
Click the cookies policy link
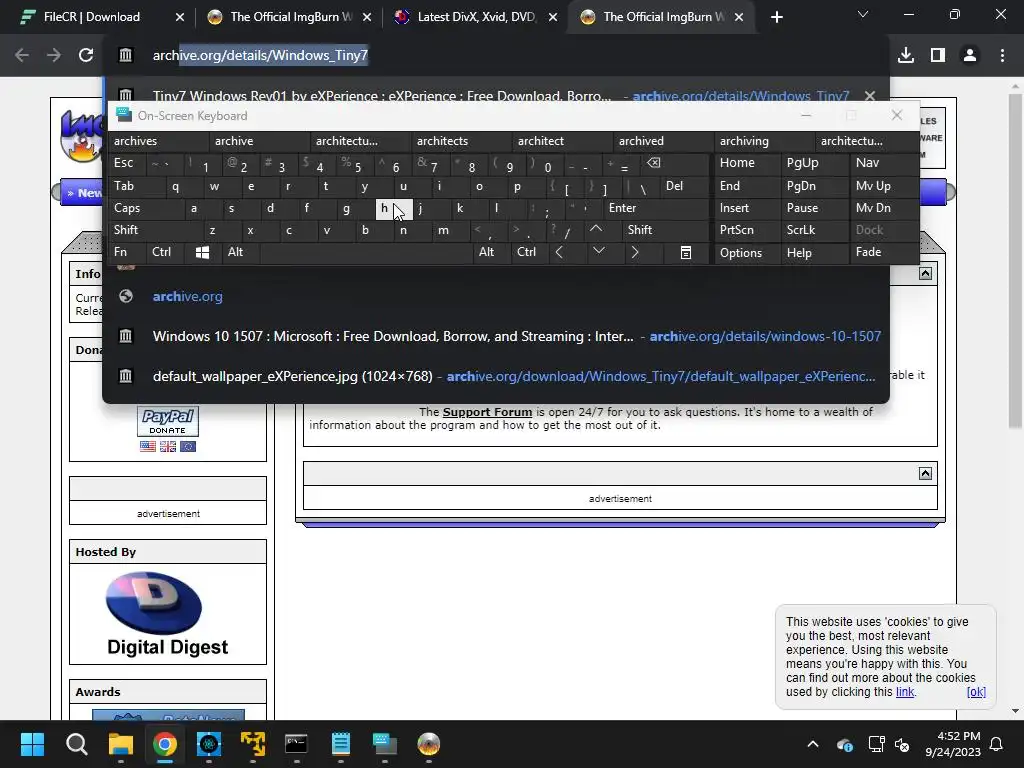coord(904,692)
